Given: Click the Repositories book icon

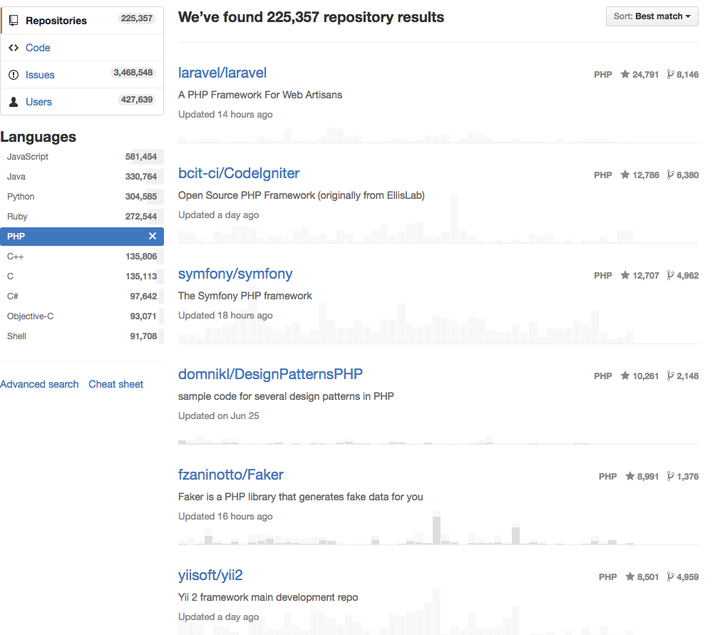Looking at the screenshot, I should tap(14, 20).
